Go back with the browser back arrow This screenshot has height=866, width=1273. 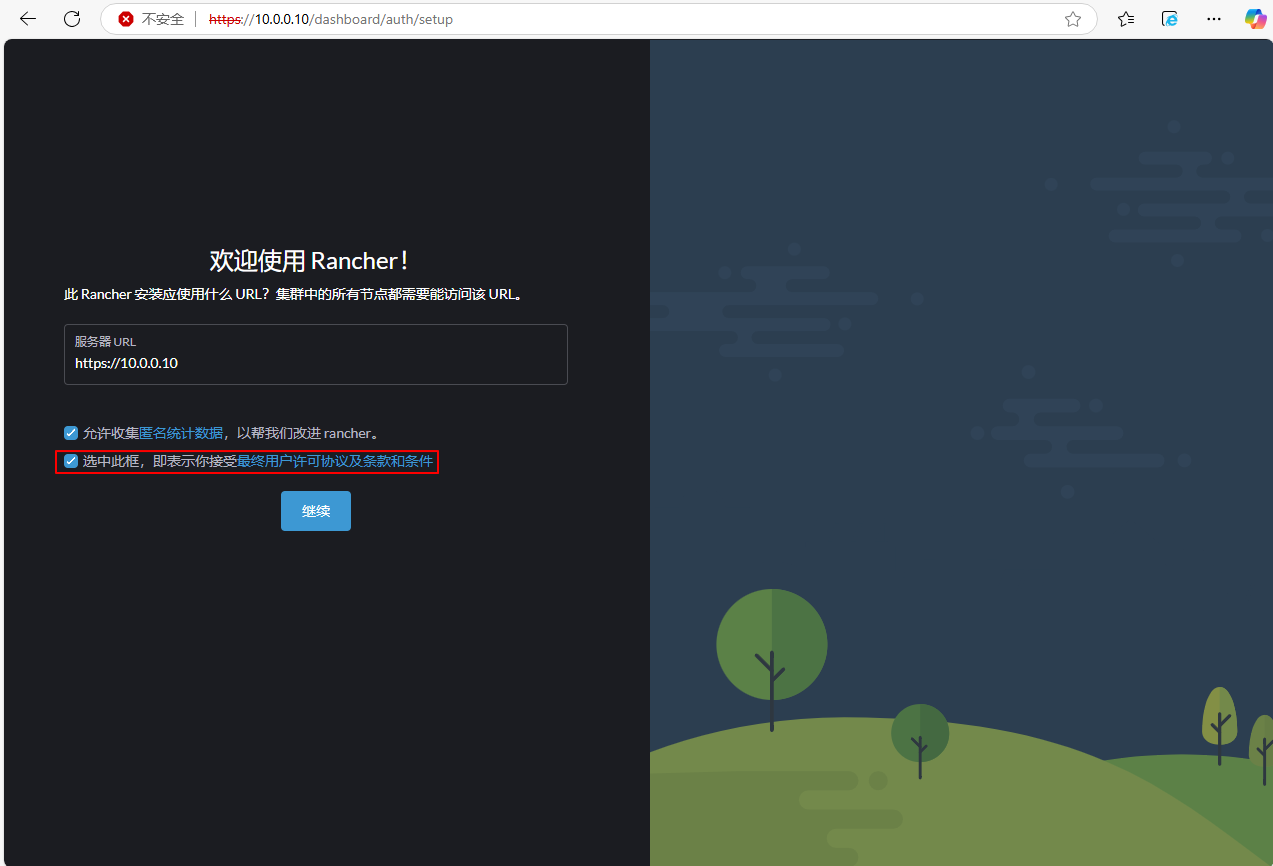click(x=28, y=19)
